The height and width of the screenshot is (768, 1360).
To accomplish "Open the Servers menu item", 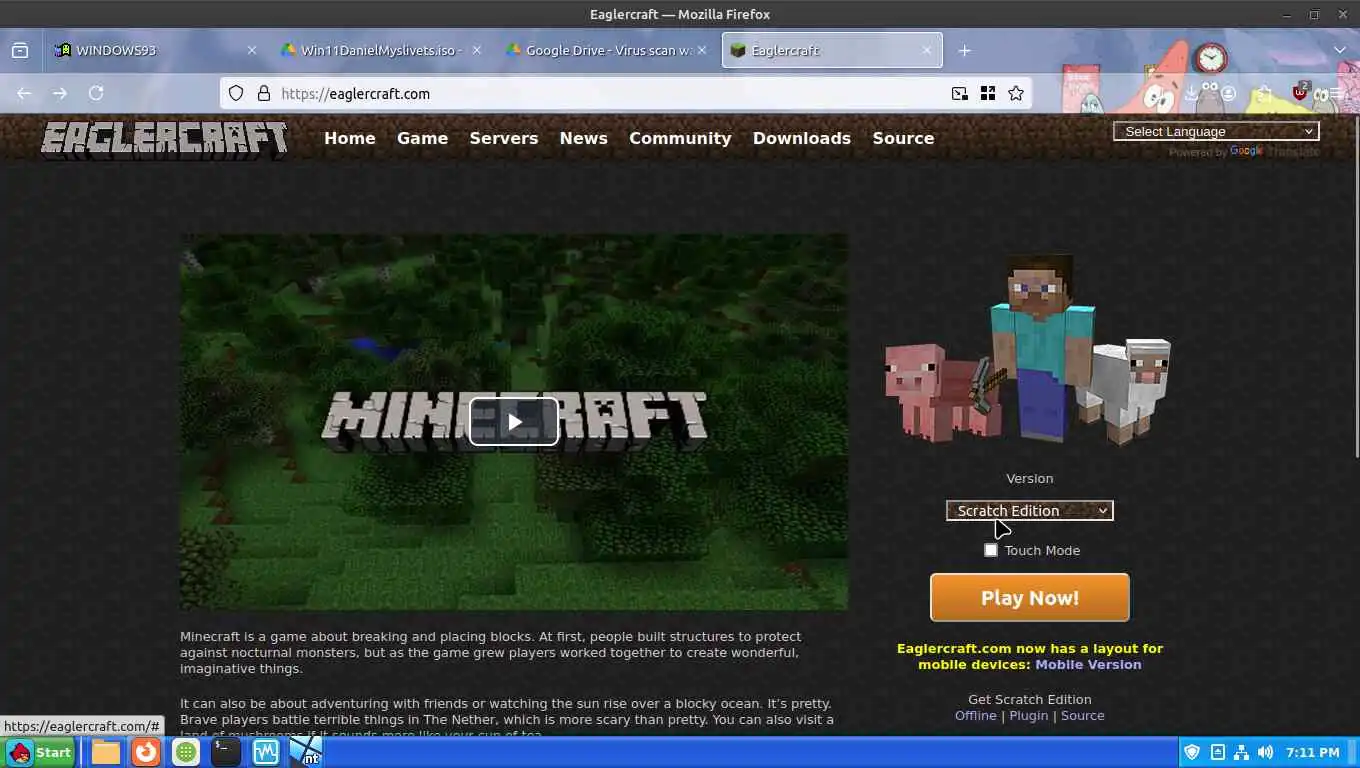I will click(x=504, y=138).
